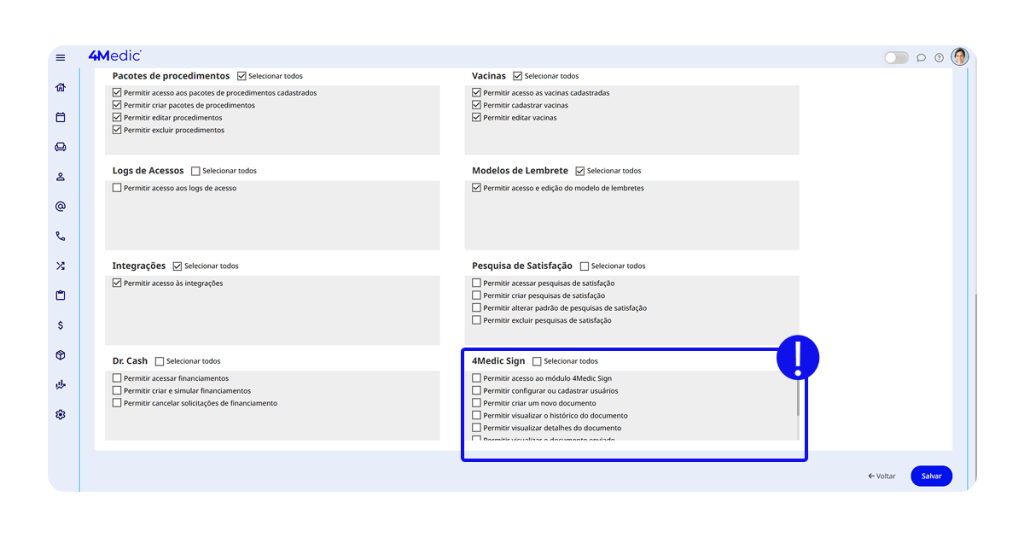1024x538 pixels.
Task: Uncheck Permitir criar pacotes de procedimentos
Action: coord(117,105)
